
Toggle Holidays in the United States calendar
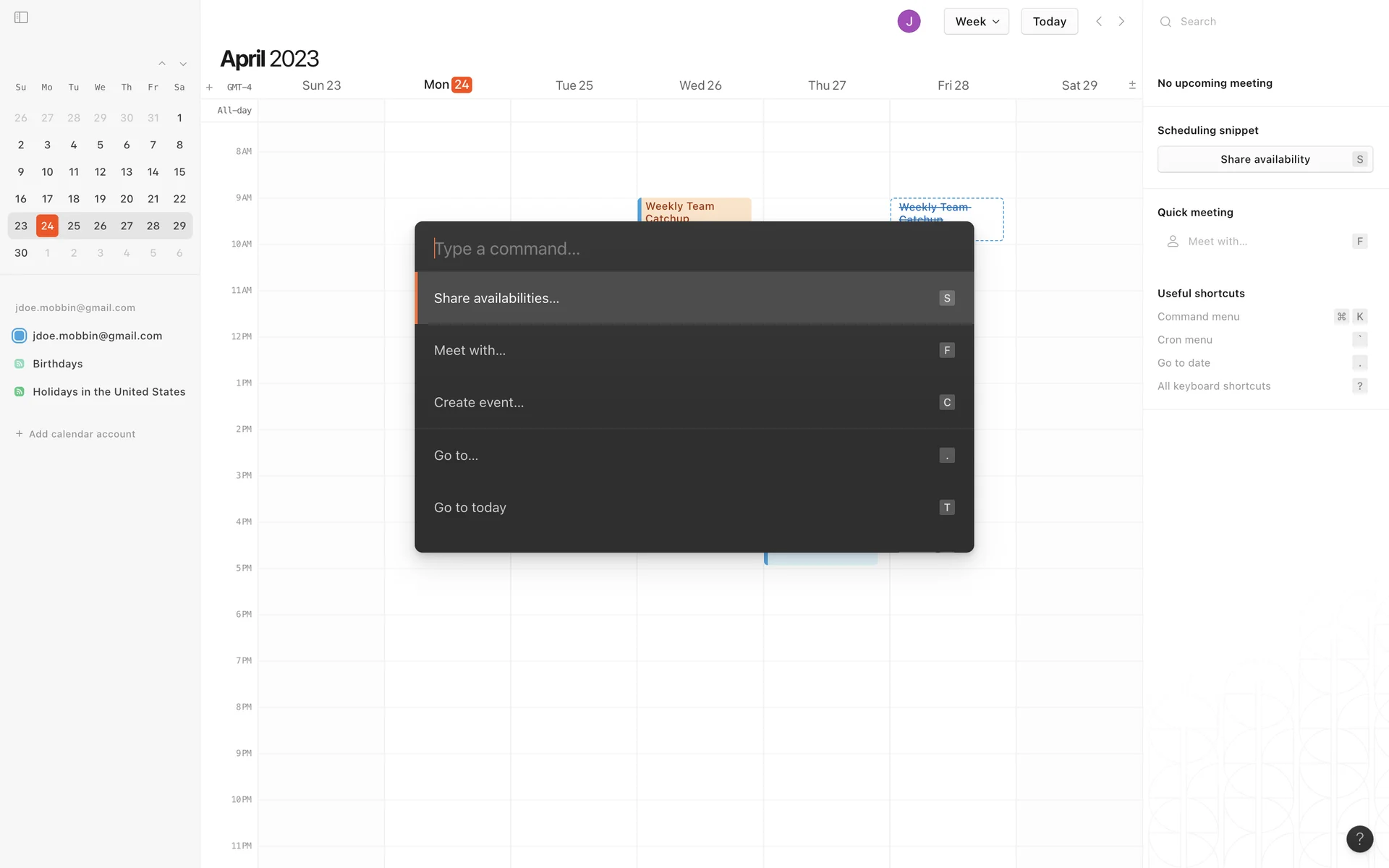(x=20, y=391)
